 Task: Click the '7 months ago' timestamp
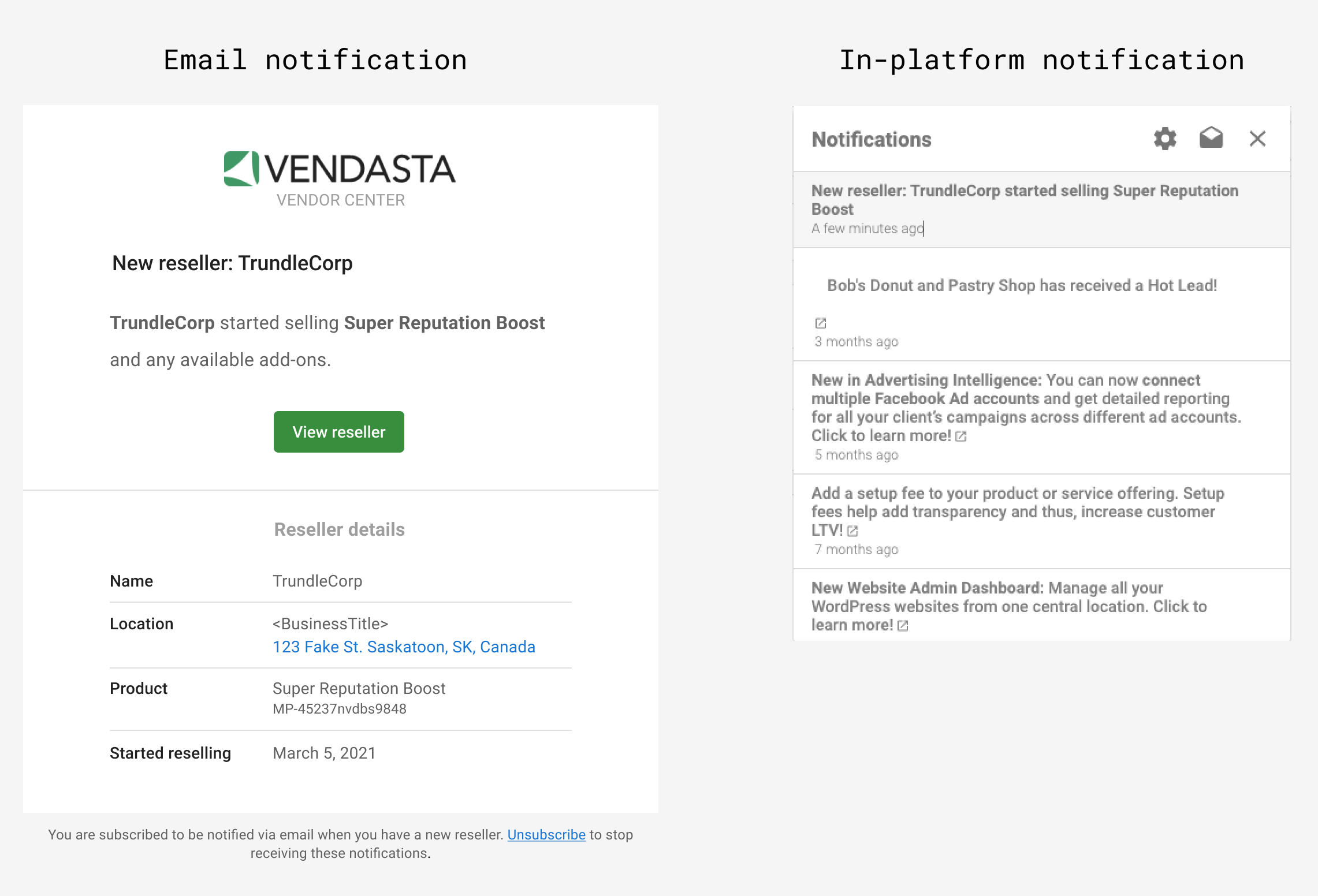857,550
